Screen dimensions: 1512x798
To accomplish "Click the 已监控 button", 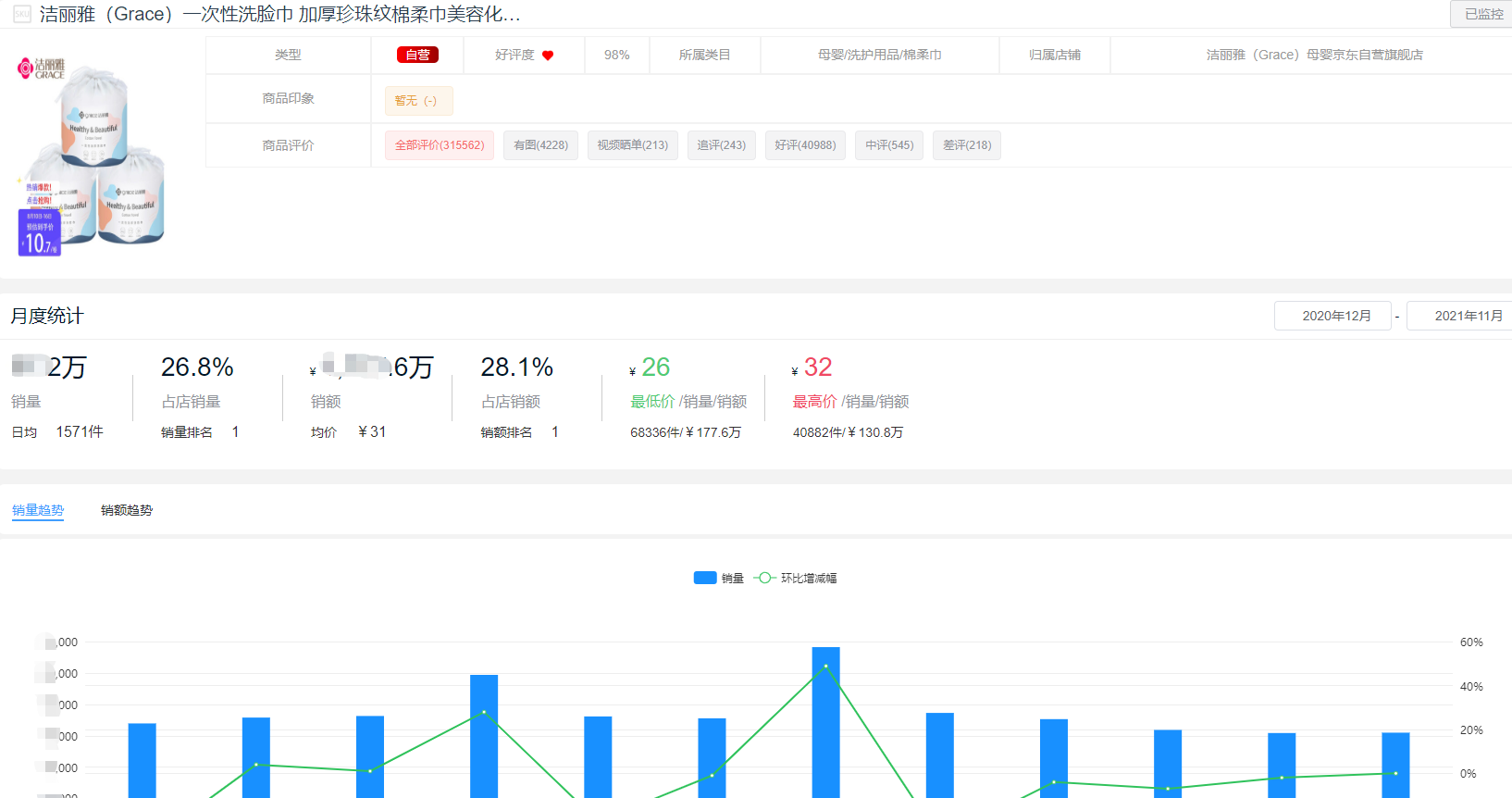I will coord(1482,14).
